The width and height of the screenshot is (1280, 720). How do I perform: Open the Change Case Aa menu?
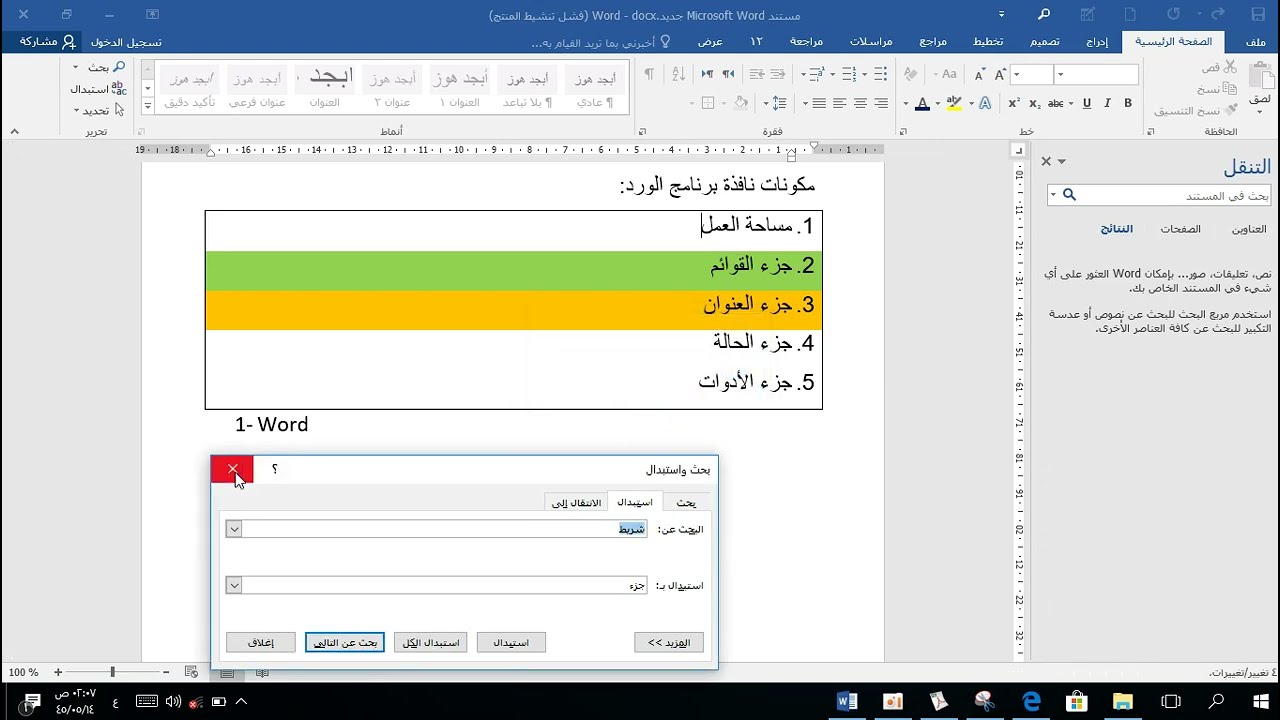click(945, 75)
